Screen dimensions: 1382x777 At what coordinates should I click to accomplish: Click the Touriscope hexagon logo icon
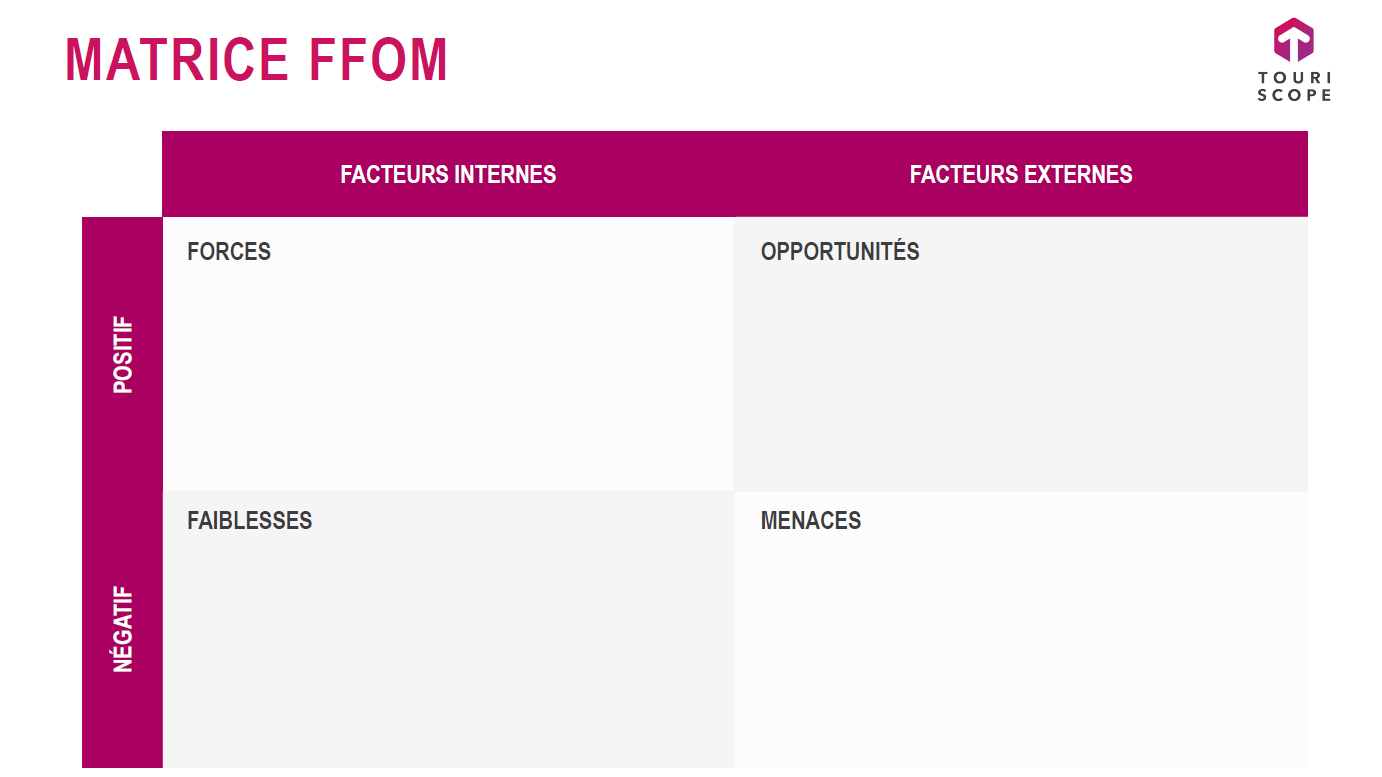1293,41
